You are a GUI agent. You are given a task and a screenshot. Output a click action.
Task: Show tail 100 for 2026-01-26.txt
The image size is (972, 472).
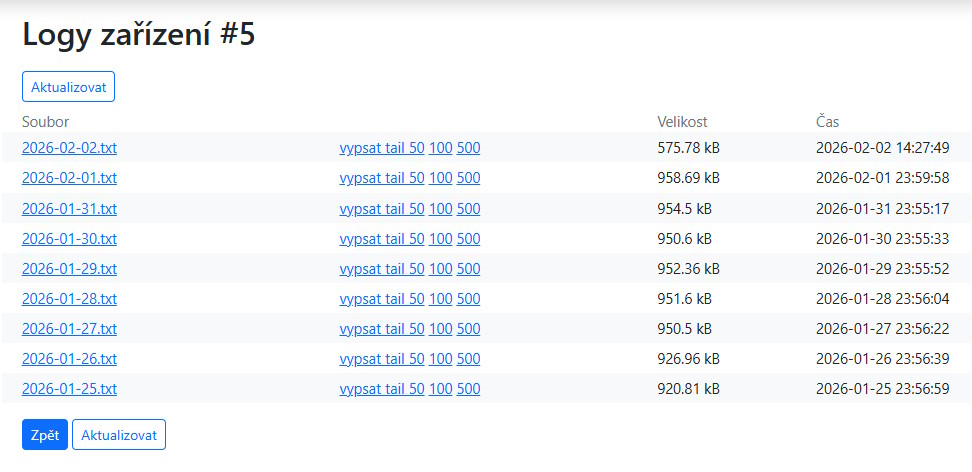(x=440, y=359)
